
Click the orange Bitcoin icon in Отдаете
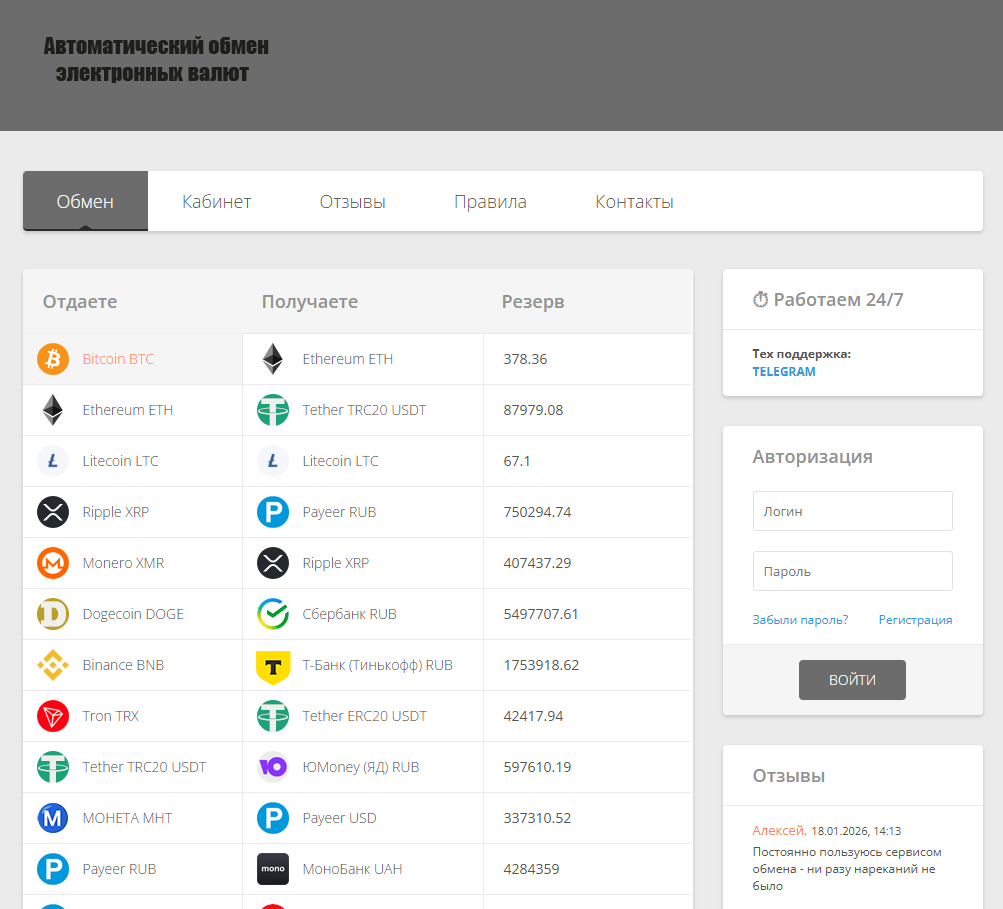click(x=53, y=359)
